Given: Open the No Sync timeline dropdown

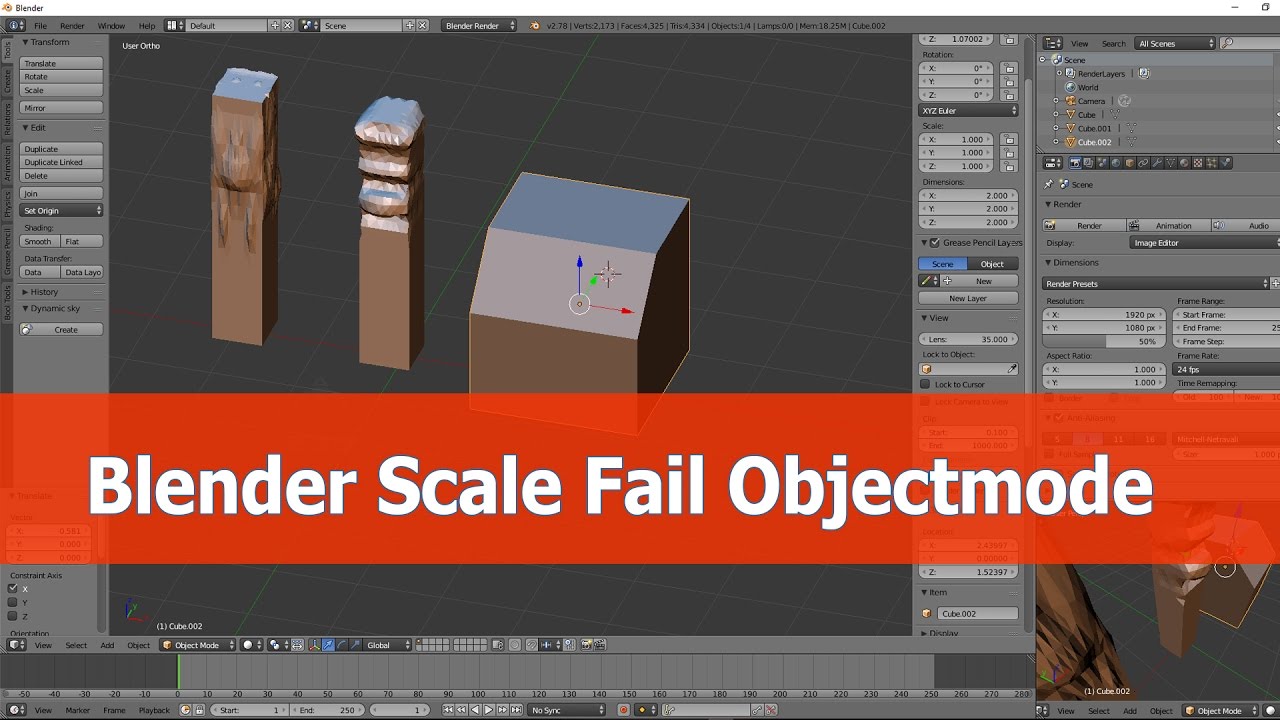Looking at the screenshot, I should [568, 710].
